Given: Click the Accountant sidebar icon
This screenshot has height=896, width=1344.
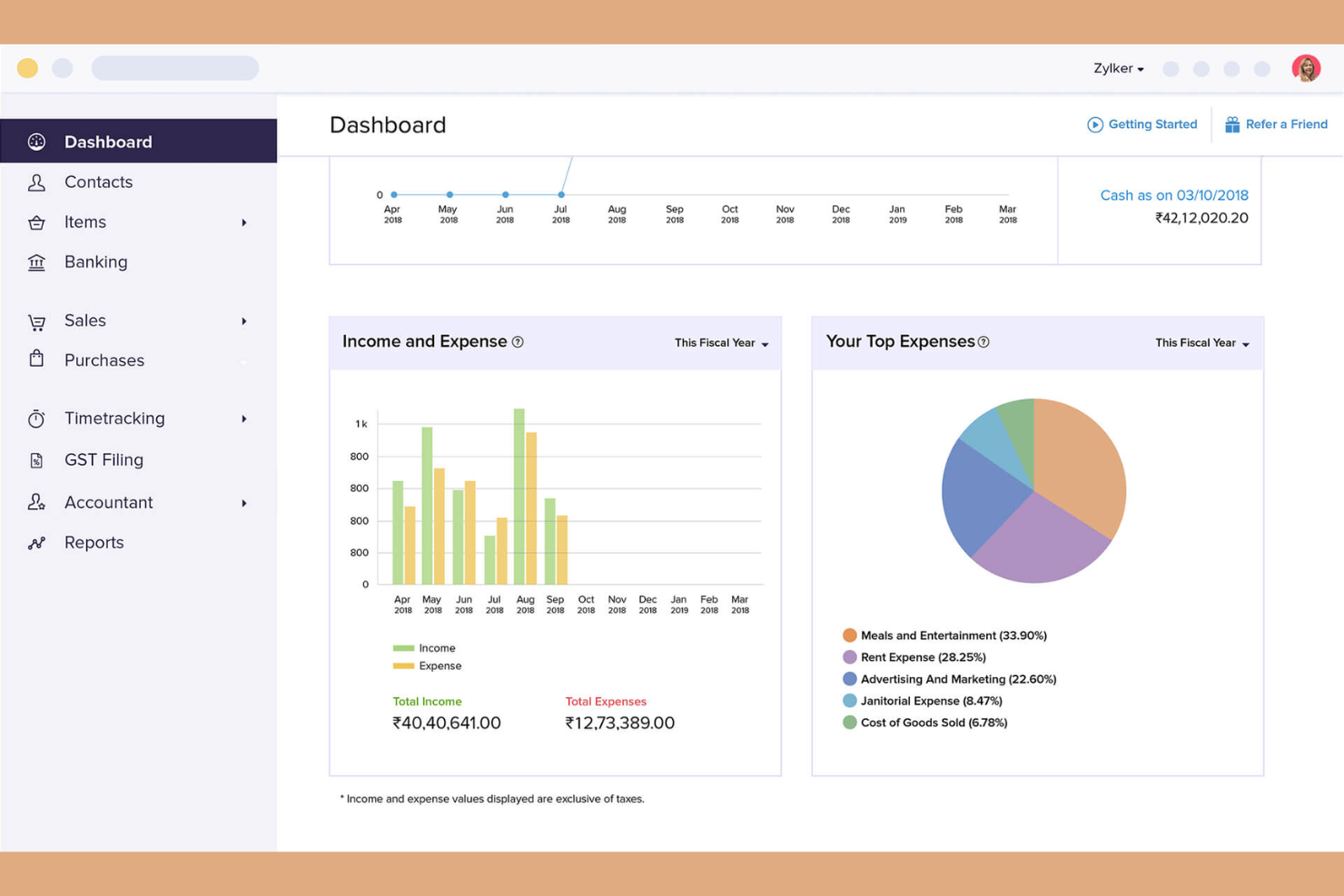Looking at the screenshot, I should tap(36, 502).
